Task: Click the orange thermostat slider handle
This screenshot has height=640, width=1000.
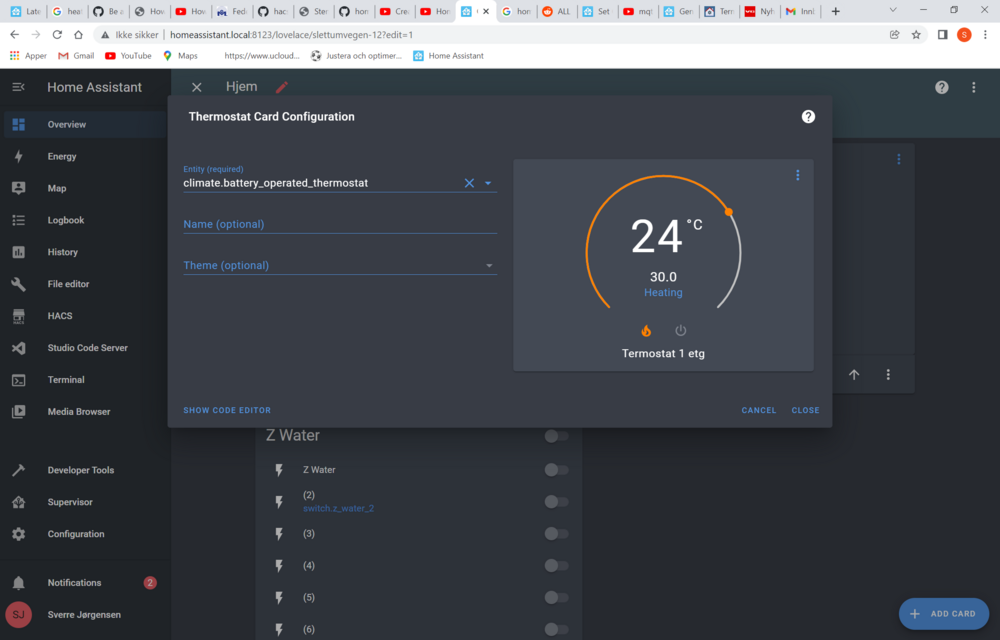Action: pyautogui.click(x=729, y=212)
